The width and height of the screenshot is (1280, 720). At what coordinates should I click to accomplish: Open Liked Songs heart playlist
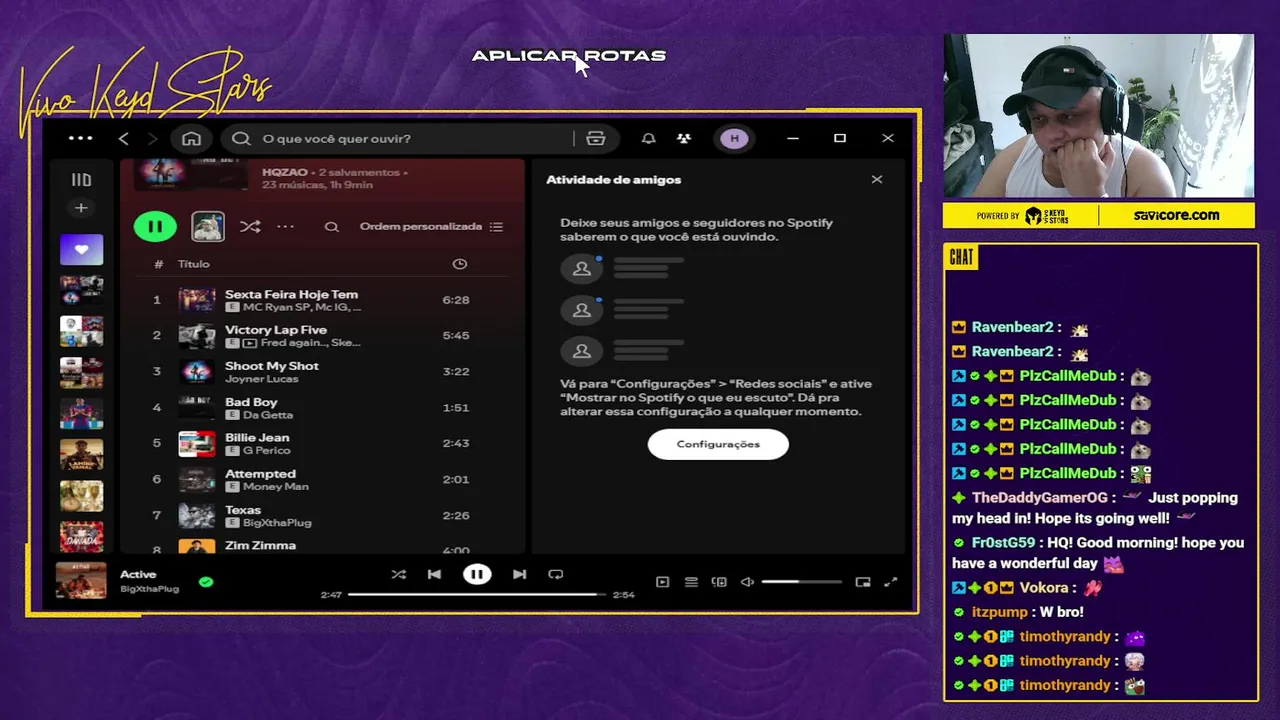tap(81, 250)
